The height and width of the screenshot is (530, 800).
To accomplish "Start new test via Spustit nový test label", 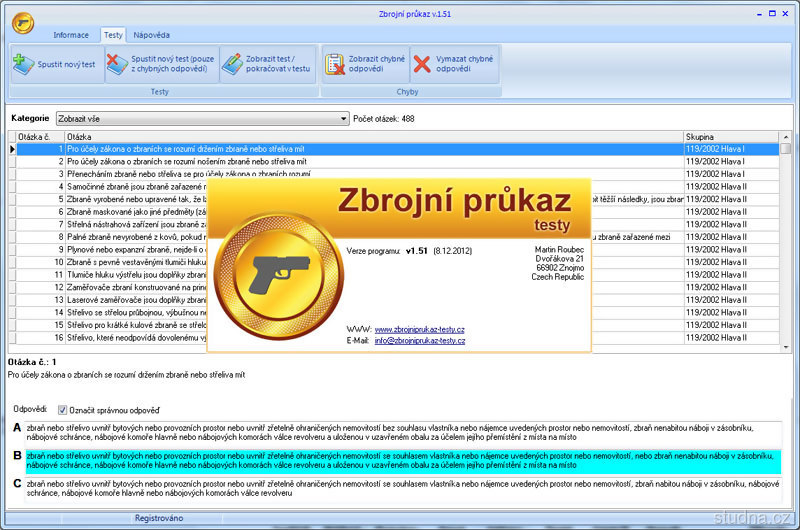I will (66, 64).
